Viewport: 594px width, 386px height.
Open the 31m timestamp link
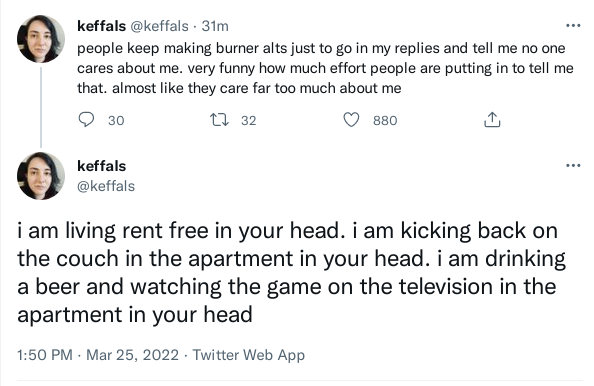215,26
